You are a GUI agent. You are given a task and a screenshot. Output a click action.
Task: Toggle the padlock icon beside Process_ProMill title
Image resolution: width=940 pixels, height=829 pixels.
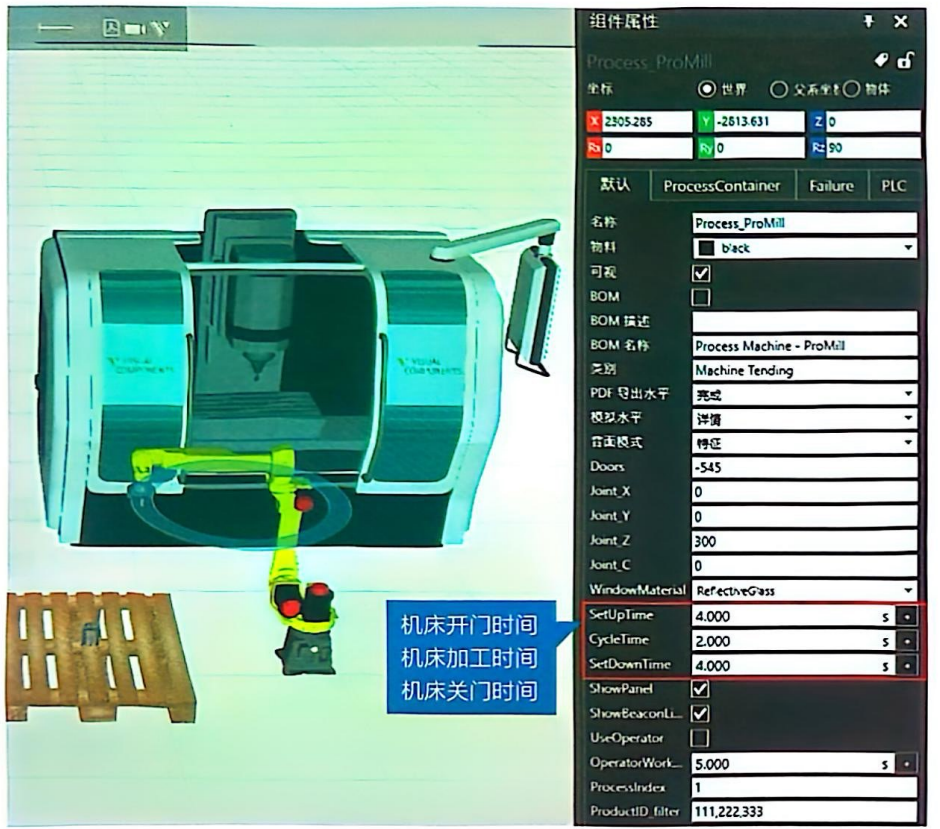(x=905, y=60)
